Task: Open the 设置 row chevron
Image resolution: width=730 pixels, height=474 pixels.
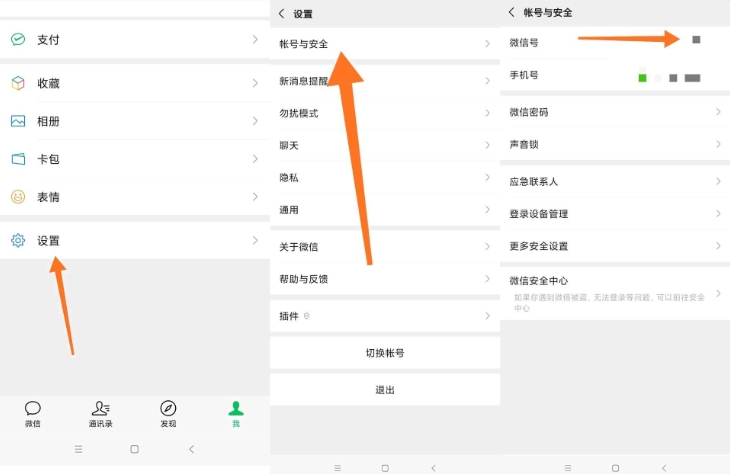Action: [x=255, y=240]
